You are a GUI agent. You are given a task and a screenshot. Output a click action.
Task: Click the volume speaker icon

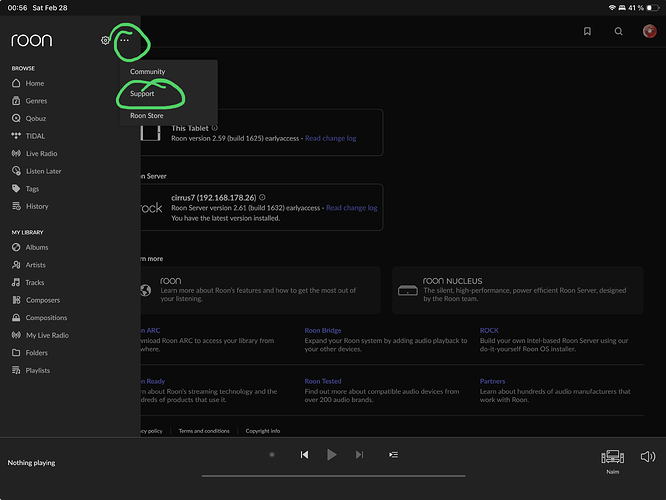click(648, 456)
